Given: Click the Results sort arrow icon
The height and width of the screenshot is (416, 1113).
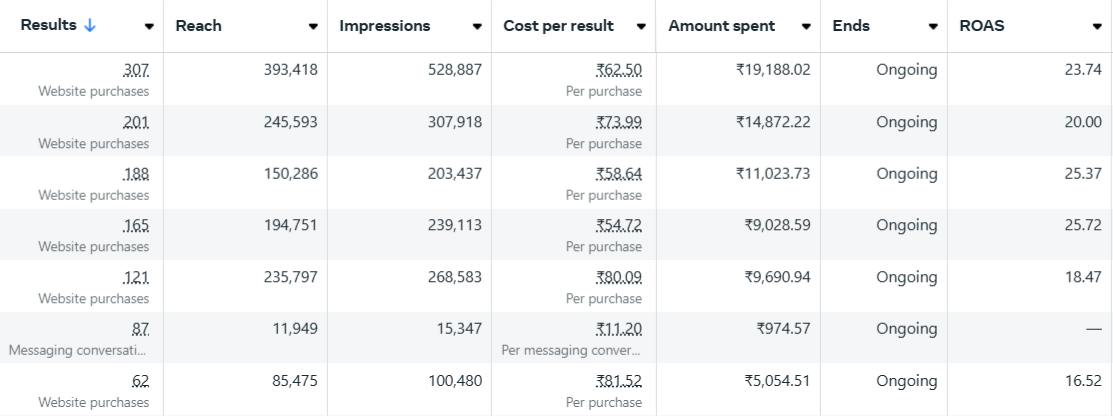Looking at the screenshot, I should [90, 26].
